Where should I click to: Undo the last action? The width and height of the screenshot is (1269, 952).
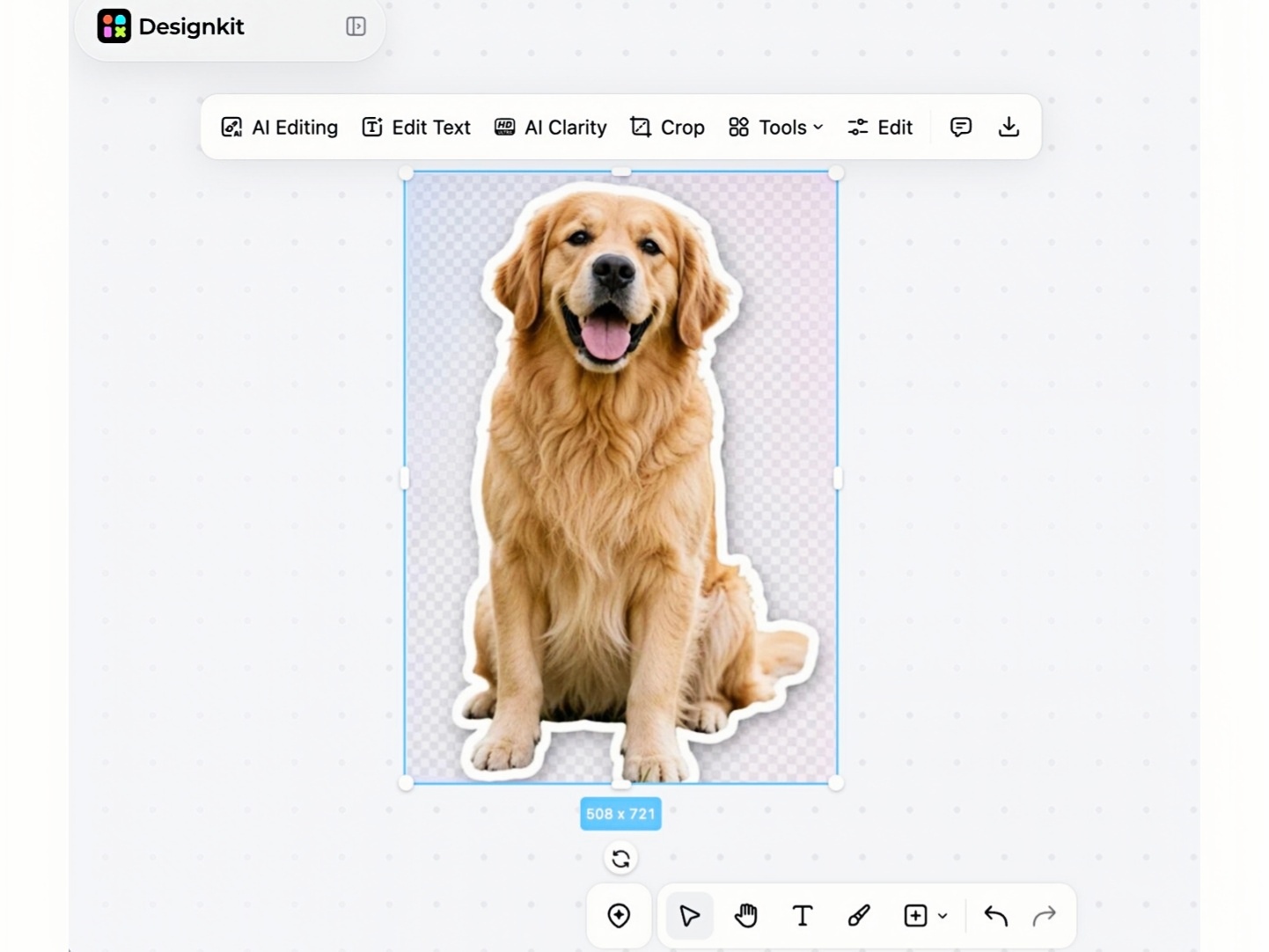pos(995,916)
